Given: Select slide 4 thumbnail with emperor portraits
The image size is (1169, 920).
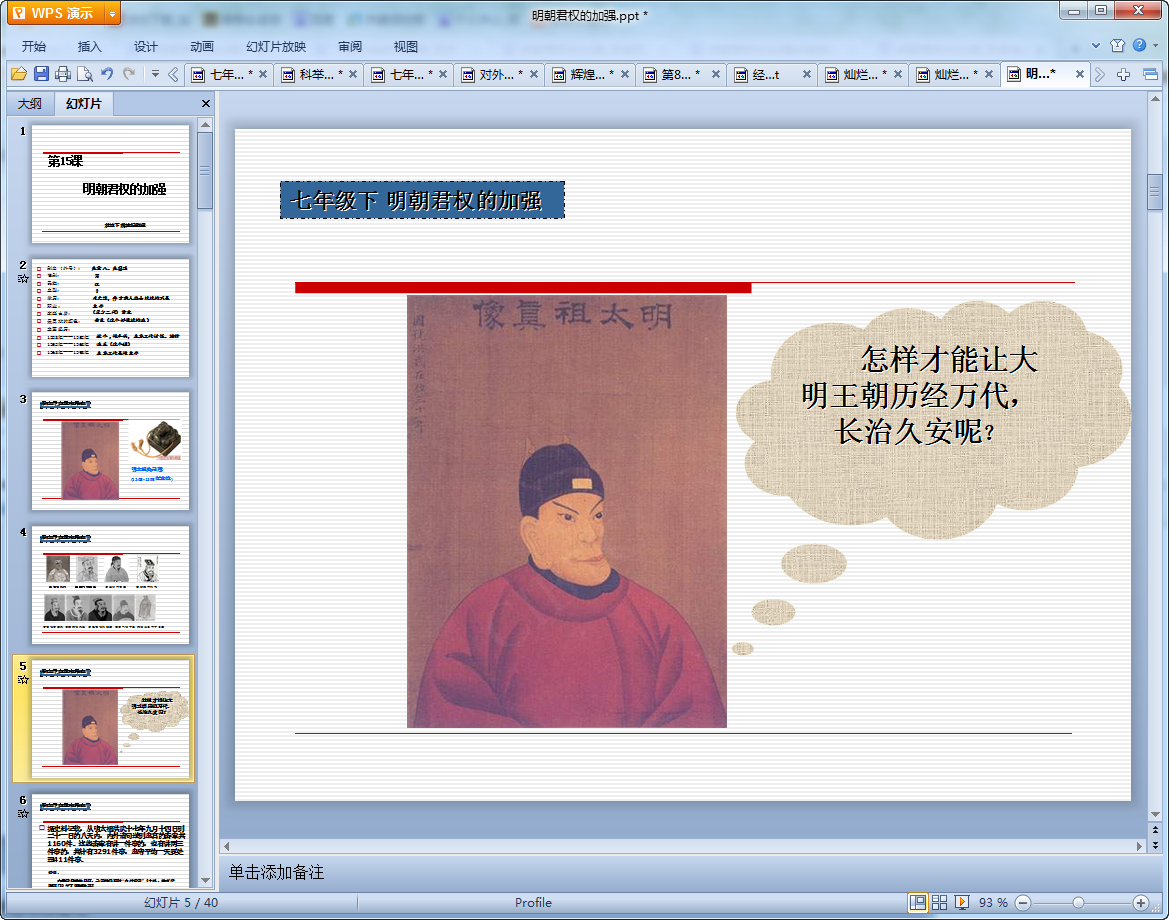Looking at the screenshot, I should point(110,585).
